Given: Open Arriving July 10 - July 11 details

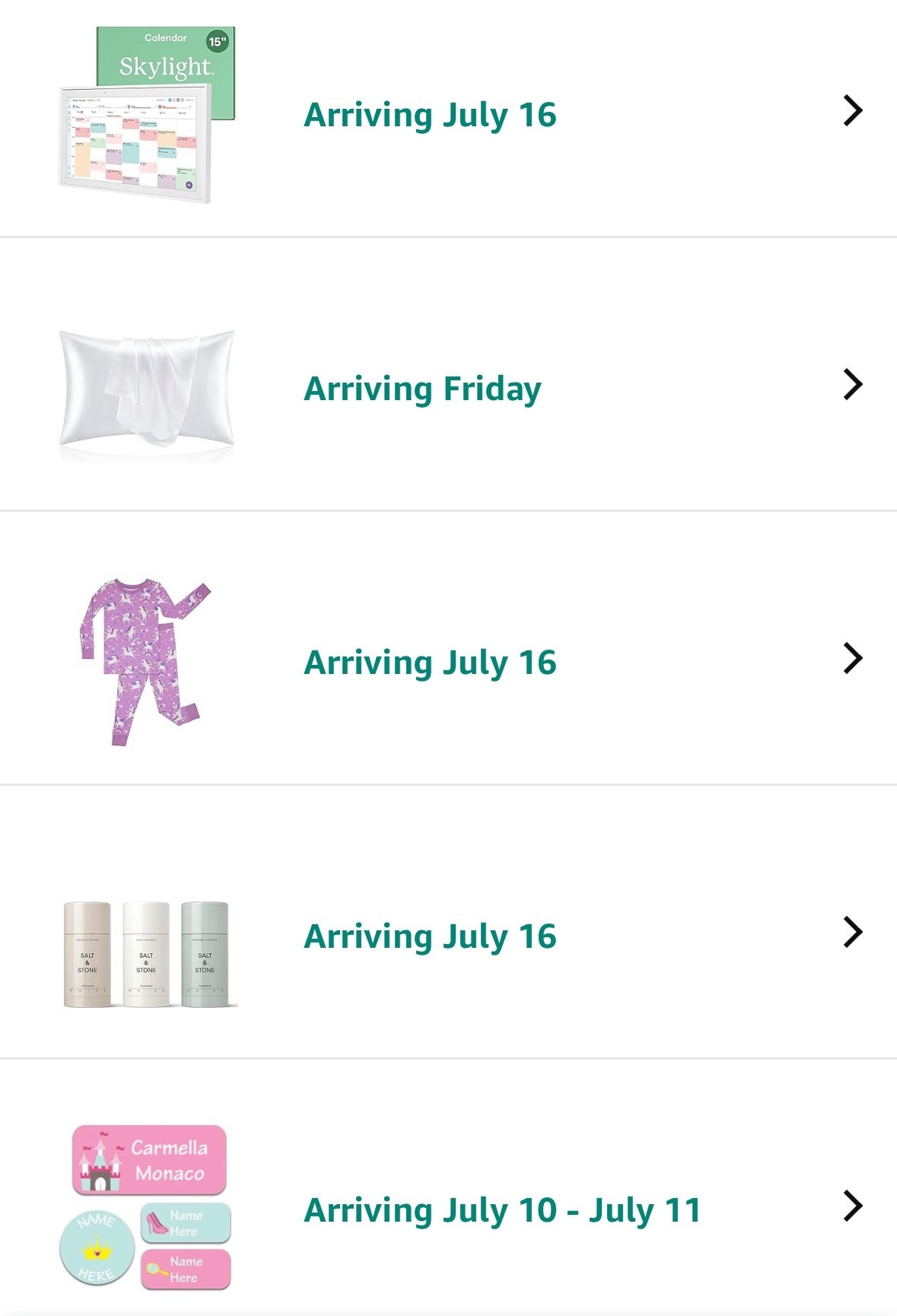Looking at the screenshot, I should click(501, 1211).
